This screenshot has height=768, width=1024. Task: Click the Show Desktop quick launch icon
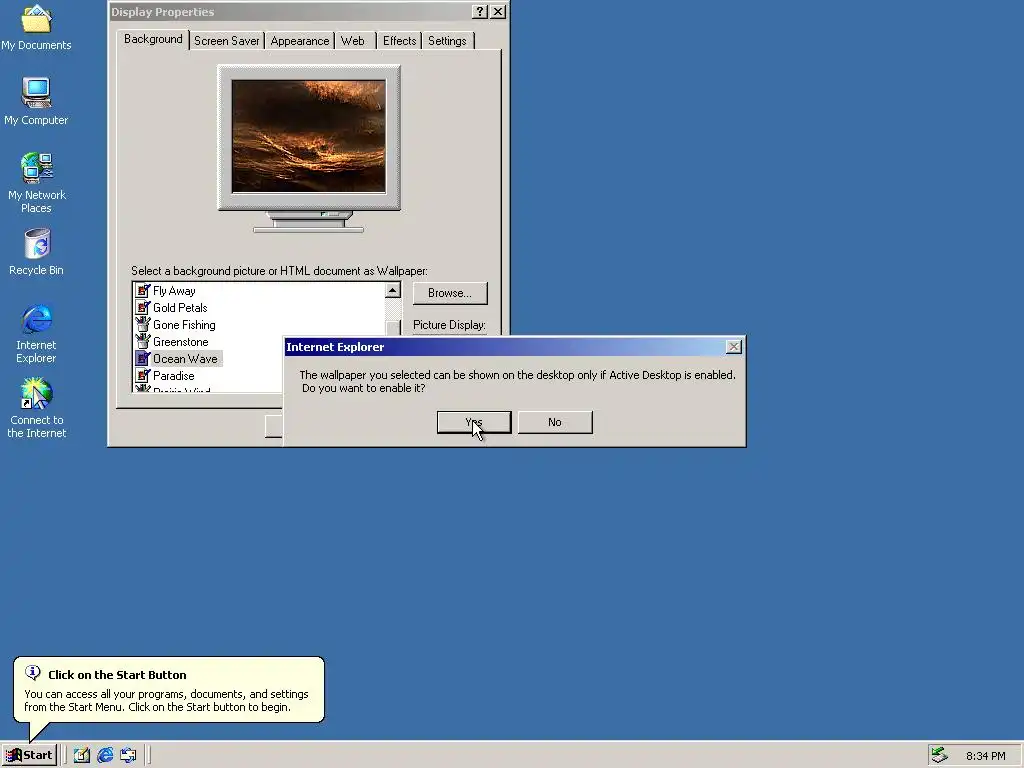(x=82, y=755)
